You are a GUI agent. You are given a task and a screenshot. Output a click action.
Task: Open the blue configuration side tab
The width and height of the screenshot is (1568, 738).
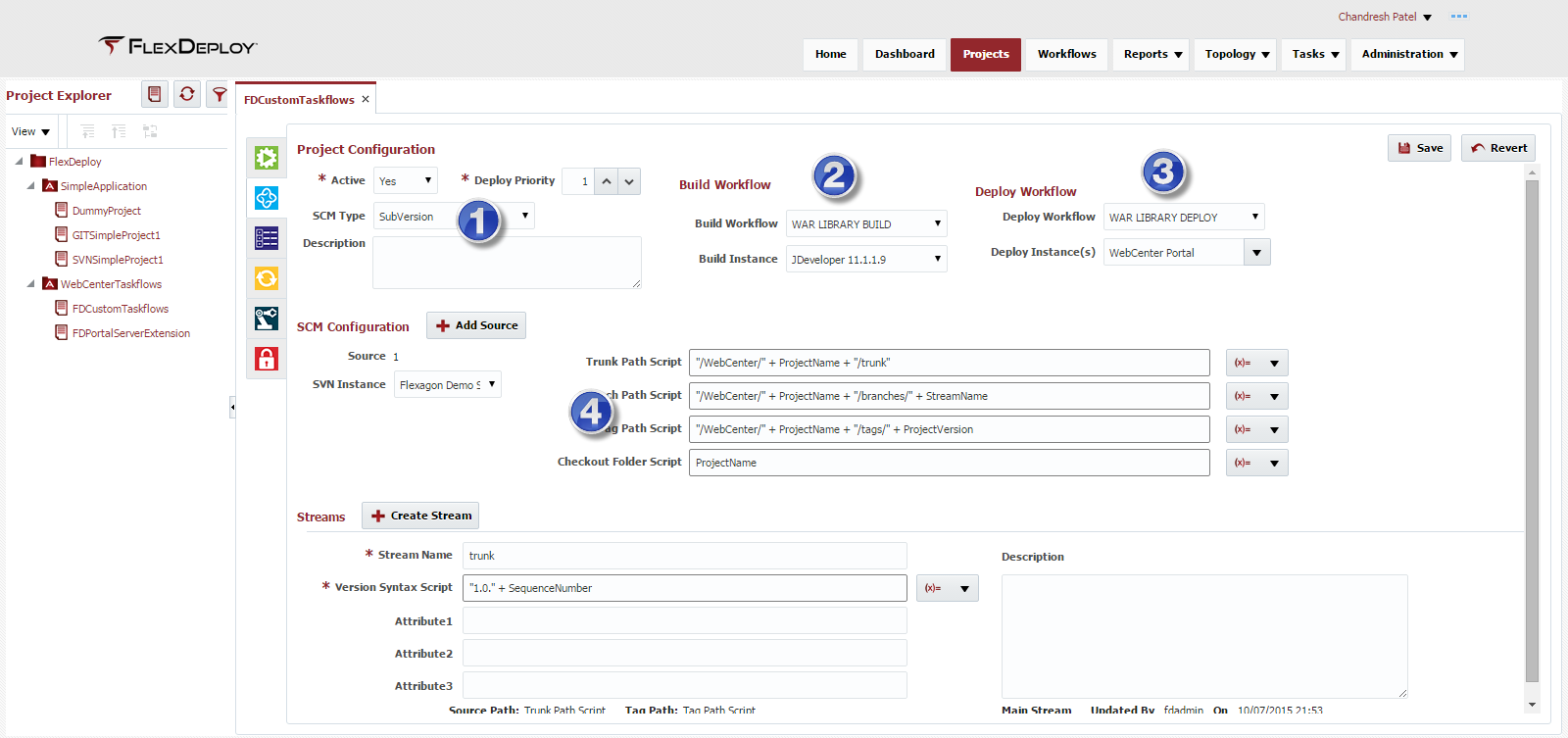tap(267, 198)
